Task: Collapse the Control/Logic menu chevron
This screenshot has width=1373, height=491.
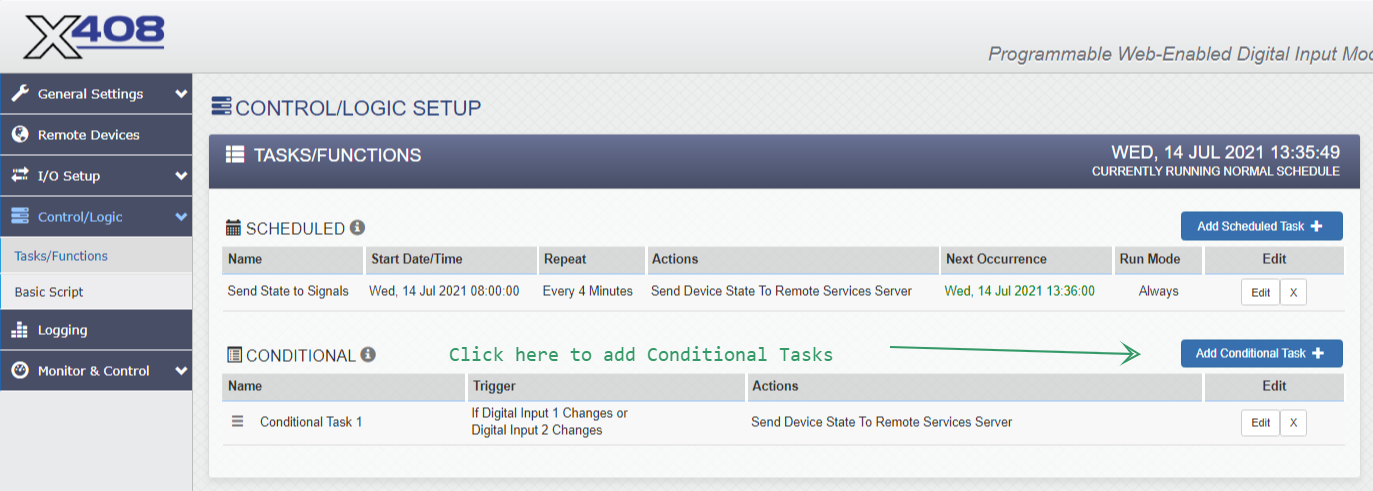Action: coord(181,217)
